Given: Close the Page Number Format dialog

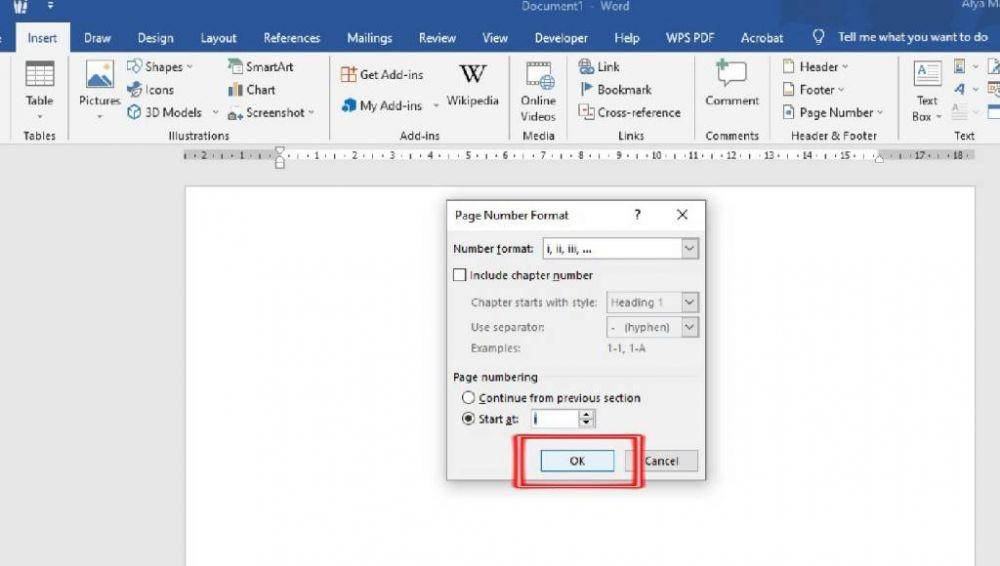Looking at the screenshot, I should point(682,215).
